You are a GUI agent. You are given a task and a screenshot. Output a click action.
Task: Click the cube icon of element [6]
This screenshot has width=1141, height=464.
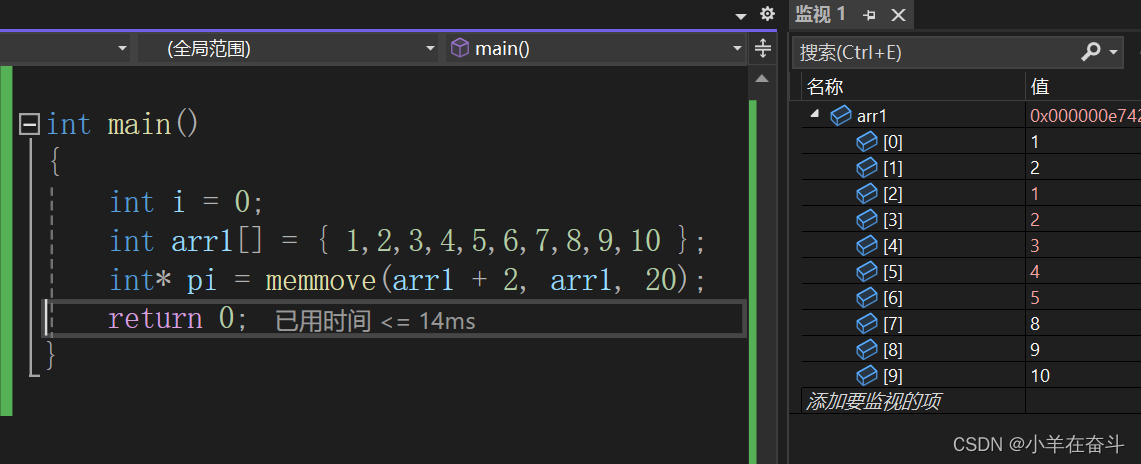point(867,297)
